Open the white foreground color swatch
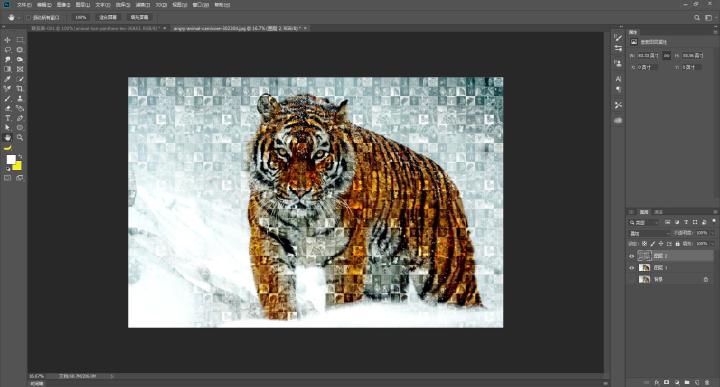 tap(11, 159)
